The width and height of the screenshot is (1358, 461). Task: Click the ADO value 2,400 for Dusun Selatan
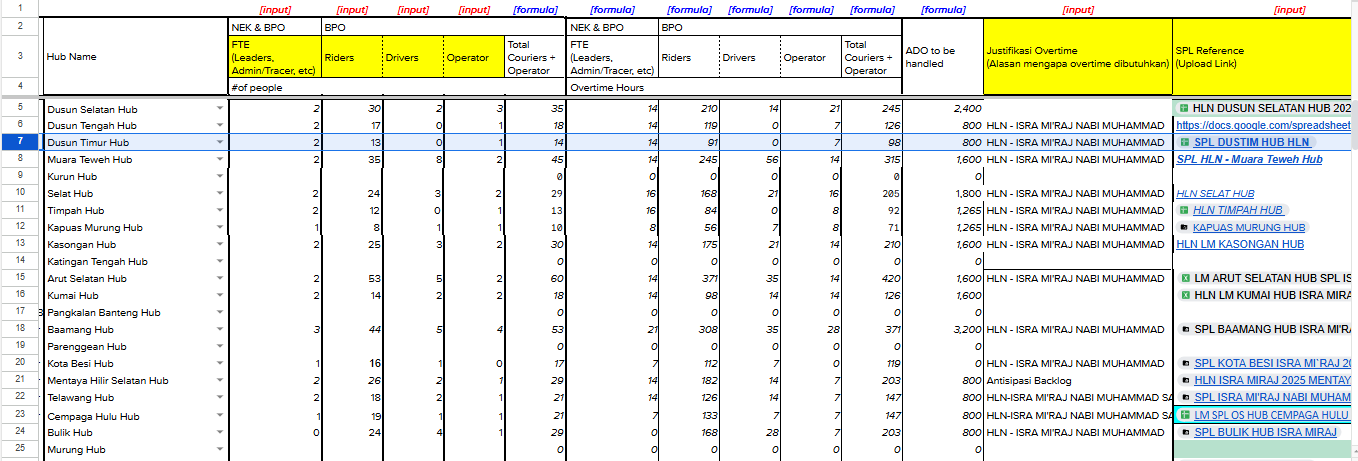point(943,108)
